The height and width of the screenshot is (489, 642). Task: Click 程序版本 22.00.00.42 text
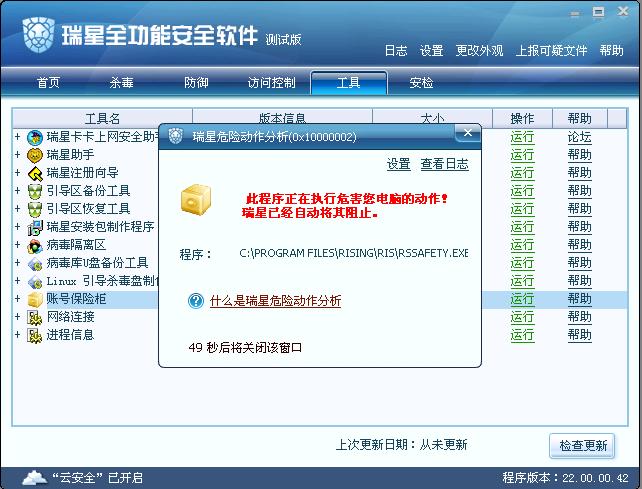point(565,478)
